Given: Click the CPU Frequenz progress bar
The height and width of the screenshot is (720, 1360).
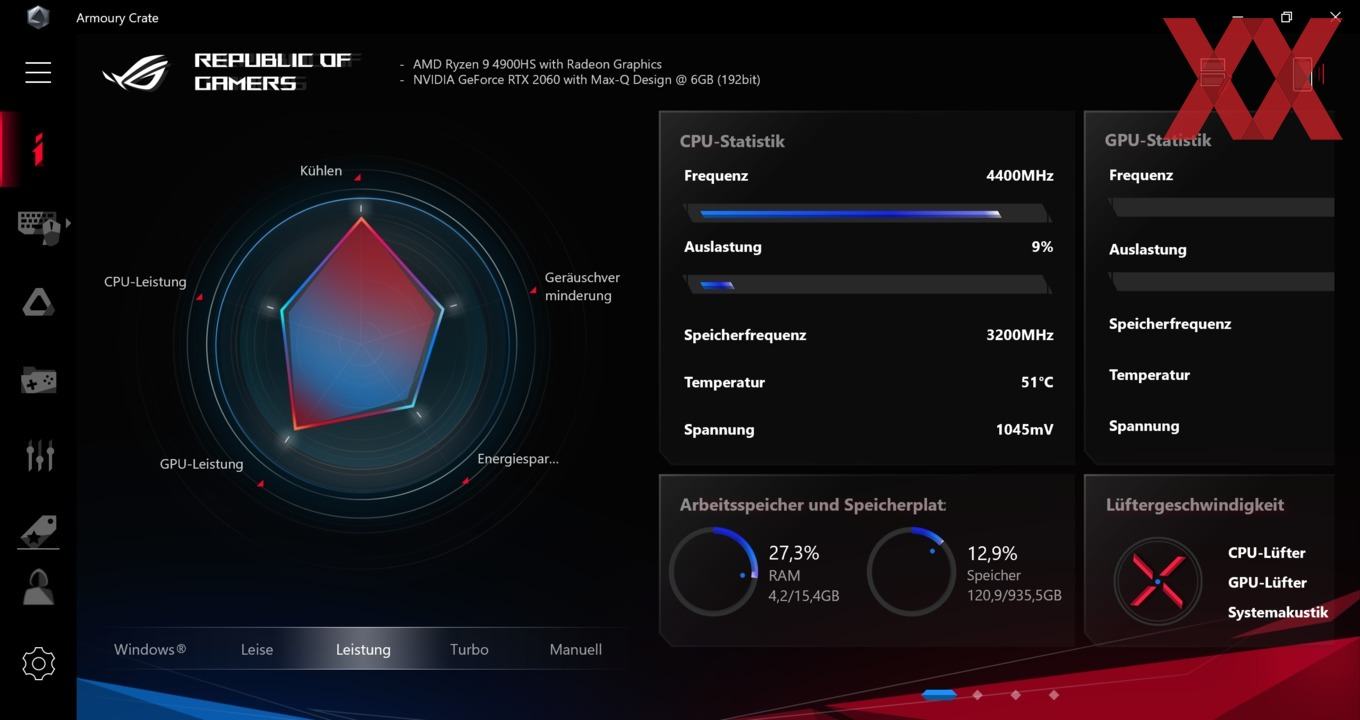Looking at the screenshot, I should click(x=867, y=213).
